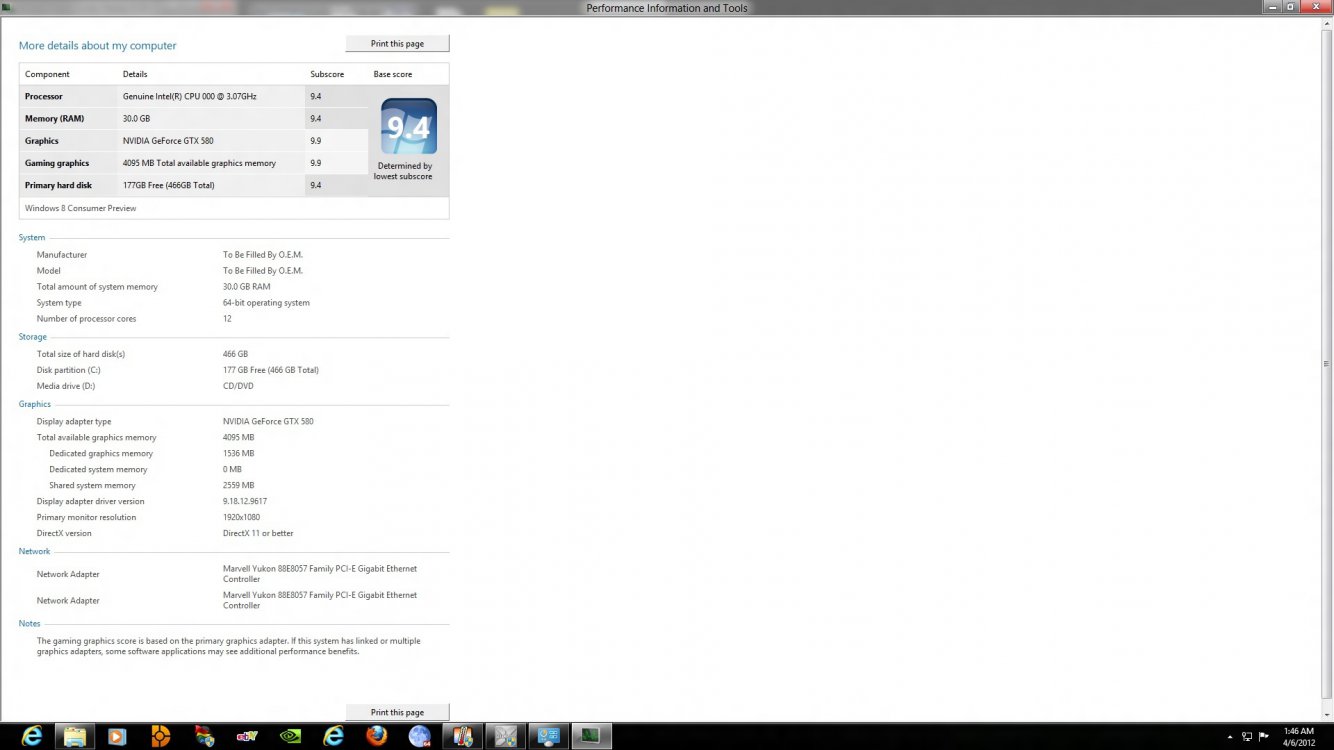Click the Network section heading
Viewport: 1334px width, 750px height.
tap(34, 551)
